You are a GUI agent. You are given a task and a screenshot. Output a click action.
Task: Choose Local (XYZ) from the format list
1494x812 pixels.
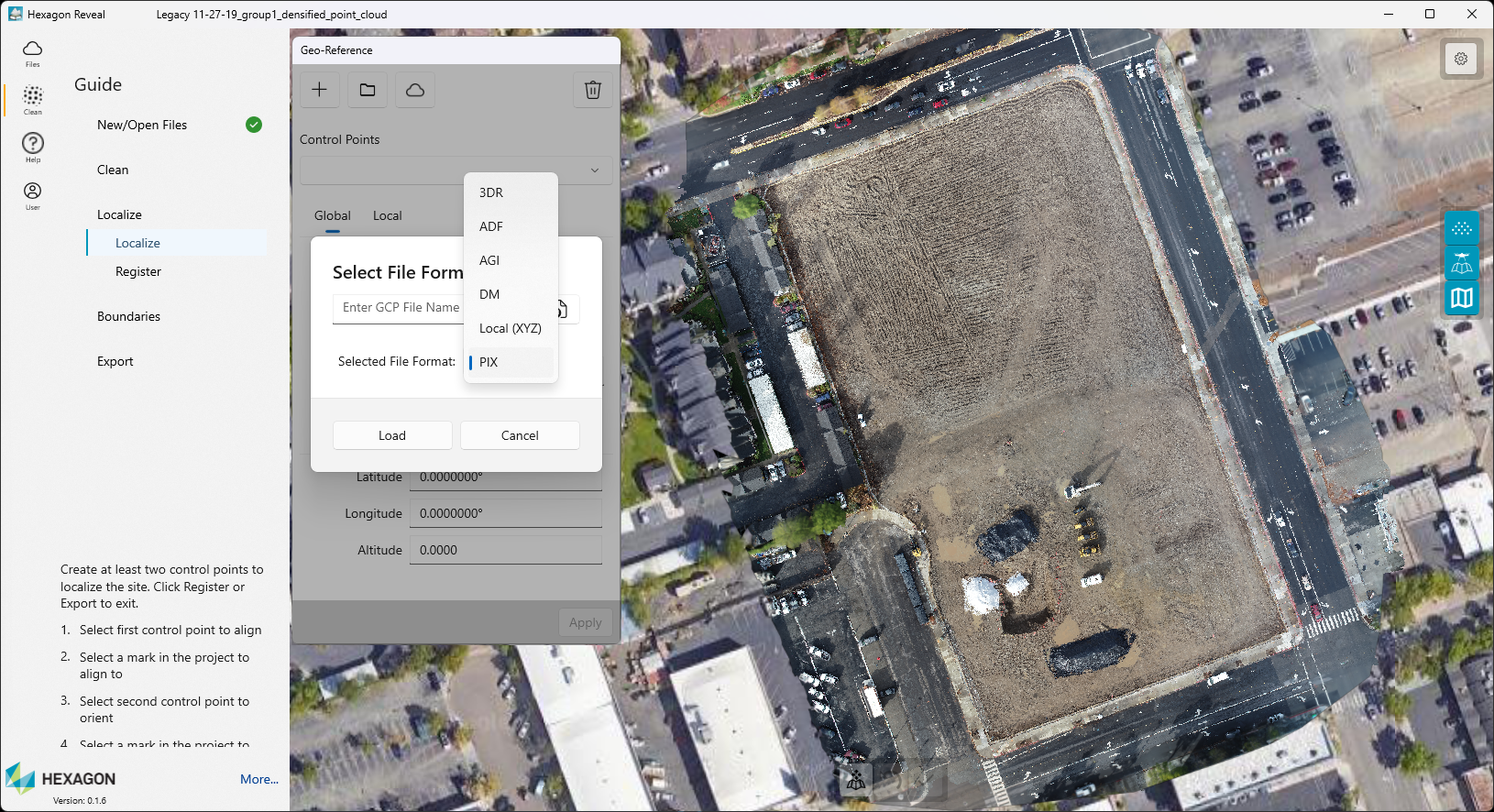[x=510, y=328]
